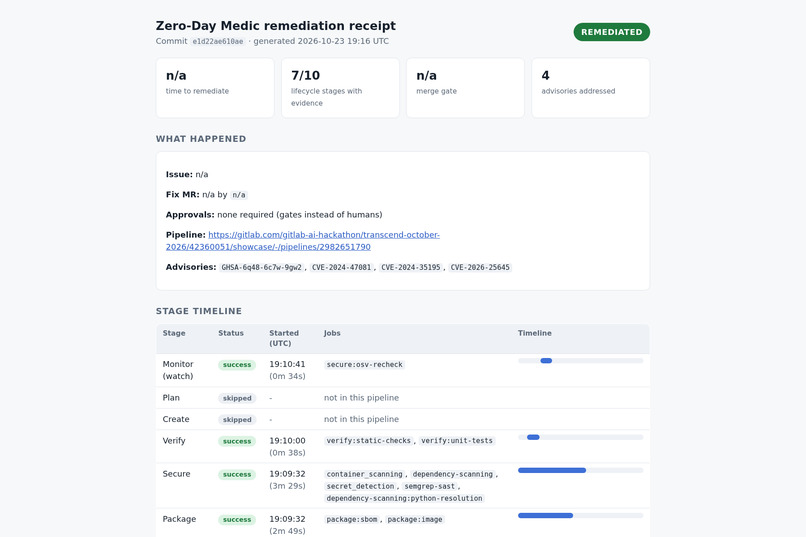The image size is (806, 537).
Task: Select the commit hash e1d22ae610ae
Action: point(218,41)
